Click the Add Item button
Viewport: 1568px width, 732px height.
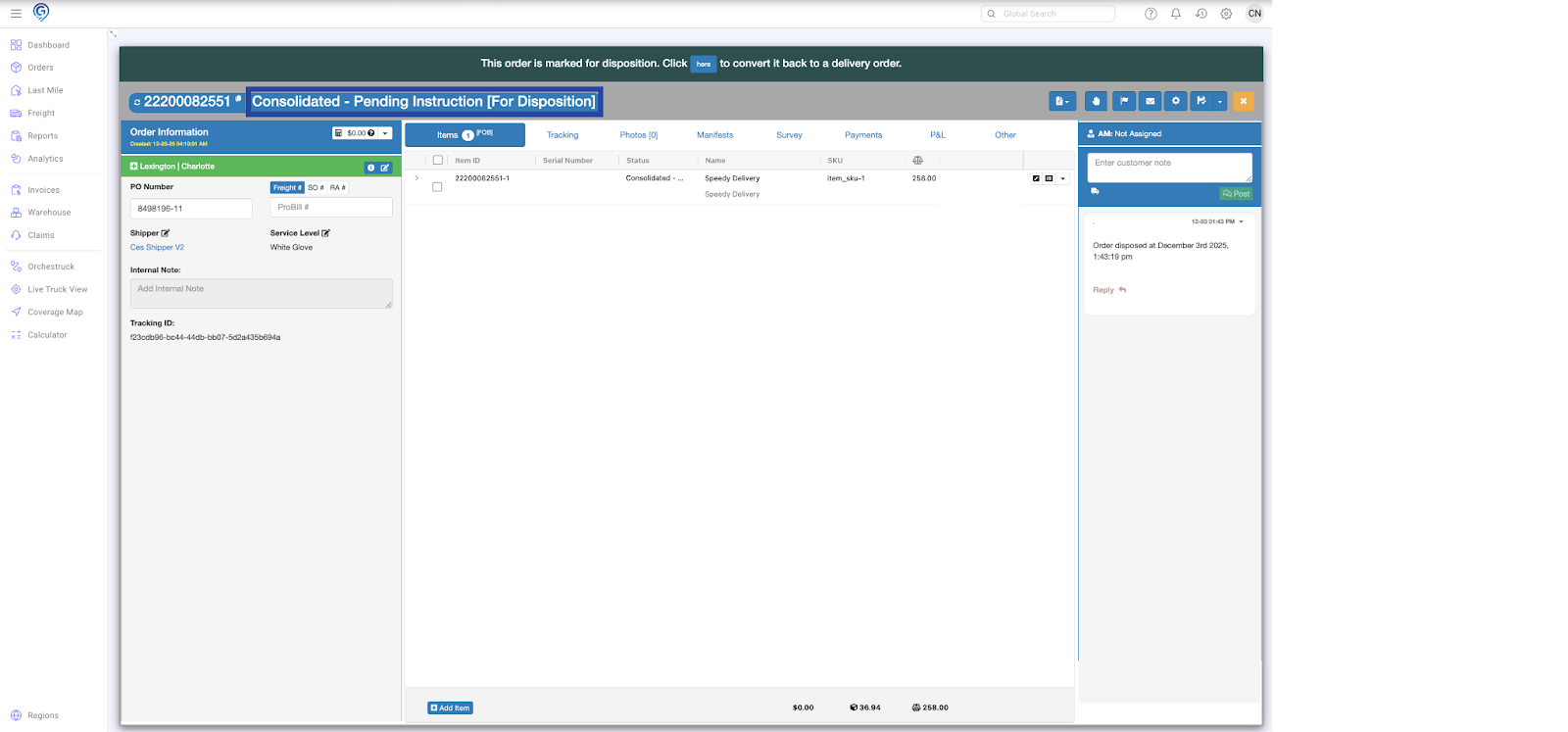(450, 708)
